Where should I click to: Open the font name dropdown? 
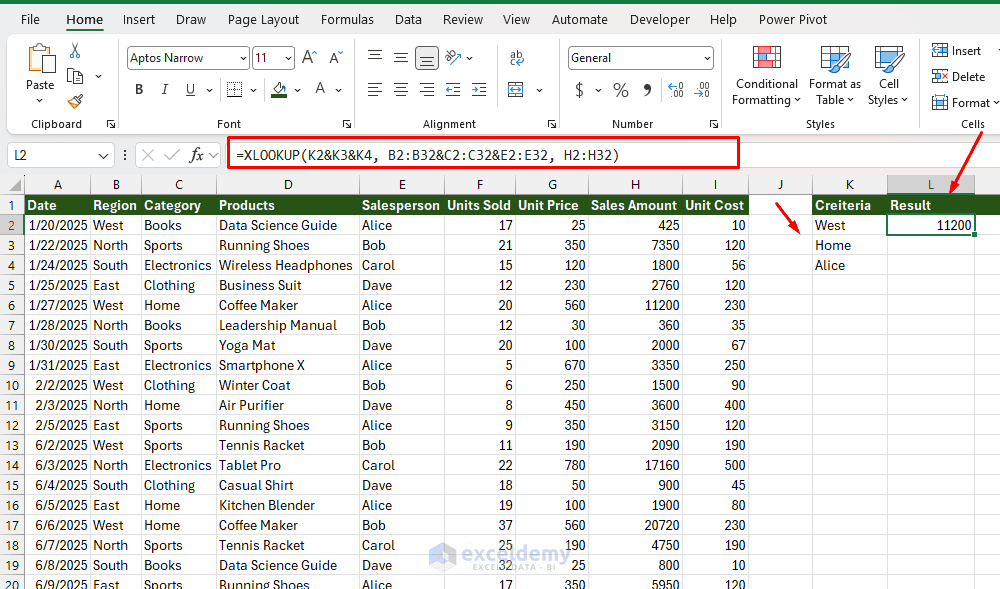point(243,58)
